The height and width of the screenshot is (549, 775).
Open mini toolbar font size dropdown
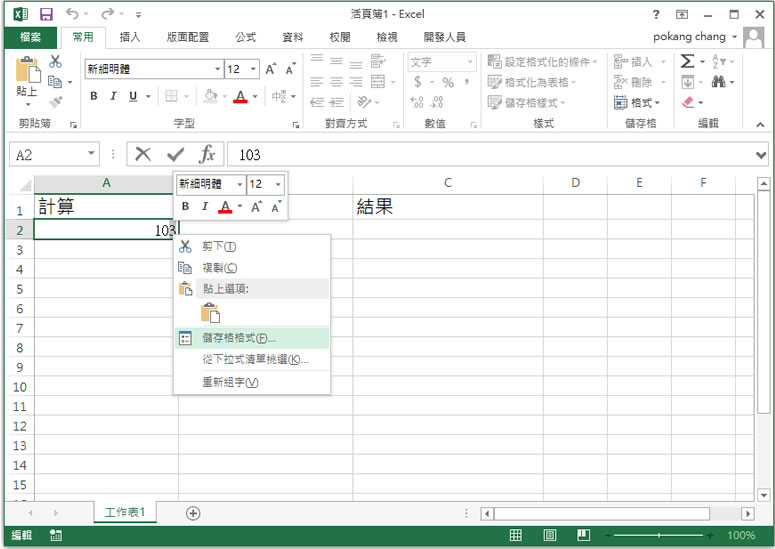[x=278, y=184]
